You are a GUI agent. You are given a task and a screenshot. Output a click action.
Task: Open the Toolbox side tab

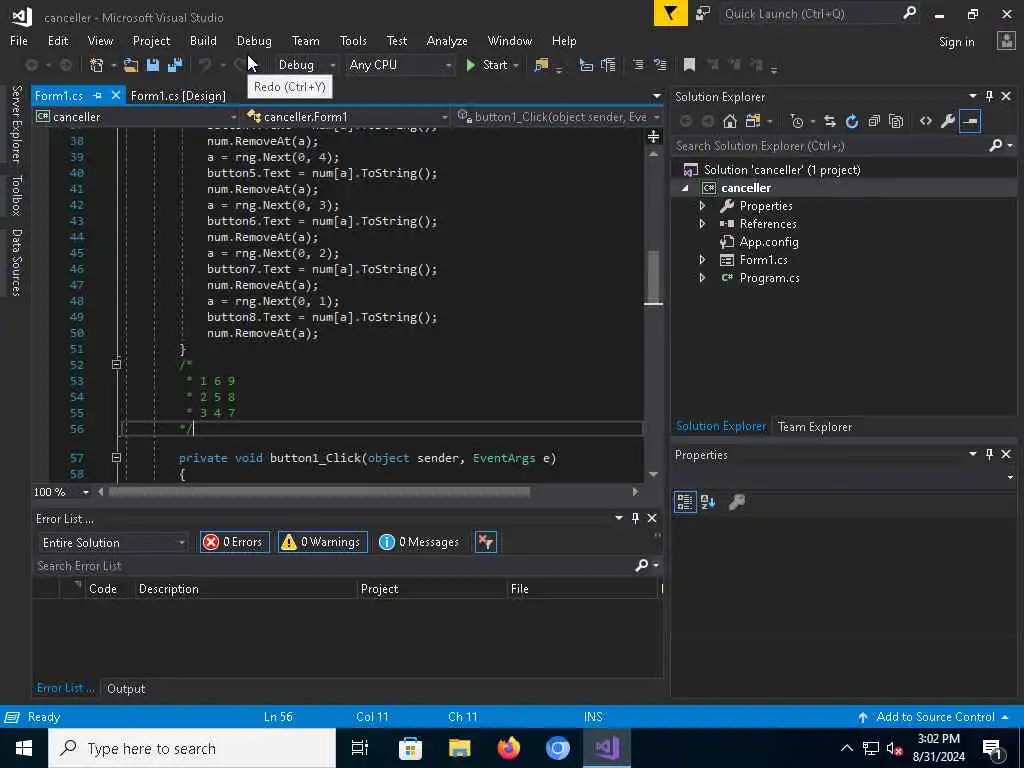pos(16,195)
